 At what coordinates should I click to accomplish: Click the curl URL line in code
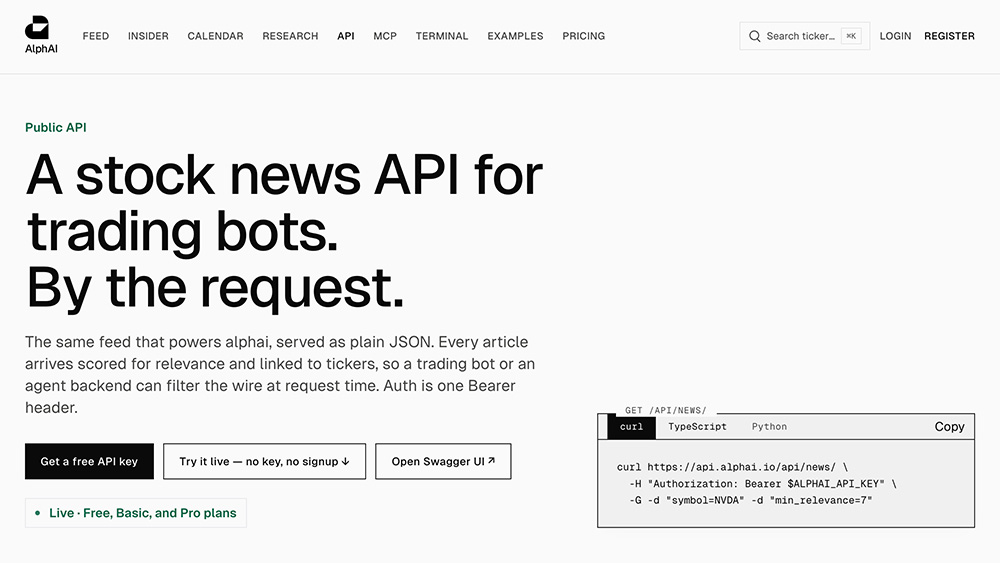pyautogui.click(x=732, y=467)
